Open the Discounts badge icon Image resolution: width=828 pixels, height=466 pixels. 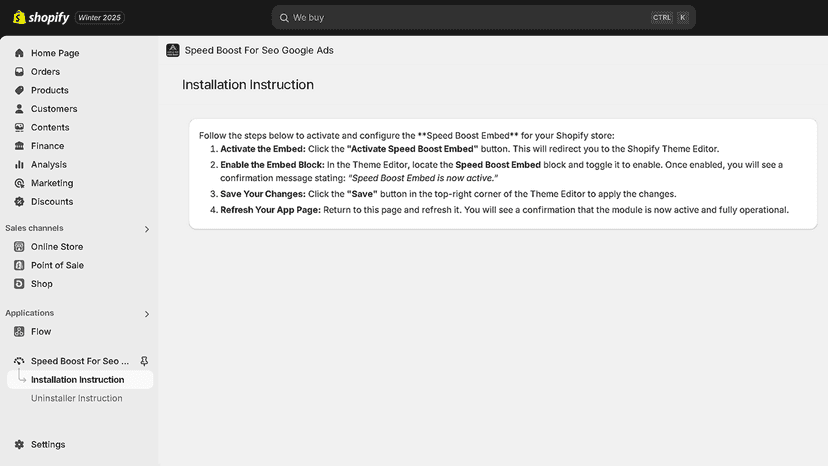pos(20,201)
